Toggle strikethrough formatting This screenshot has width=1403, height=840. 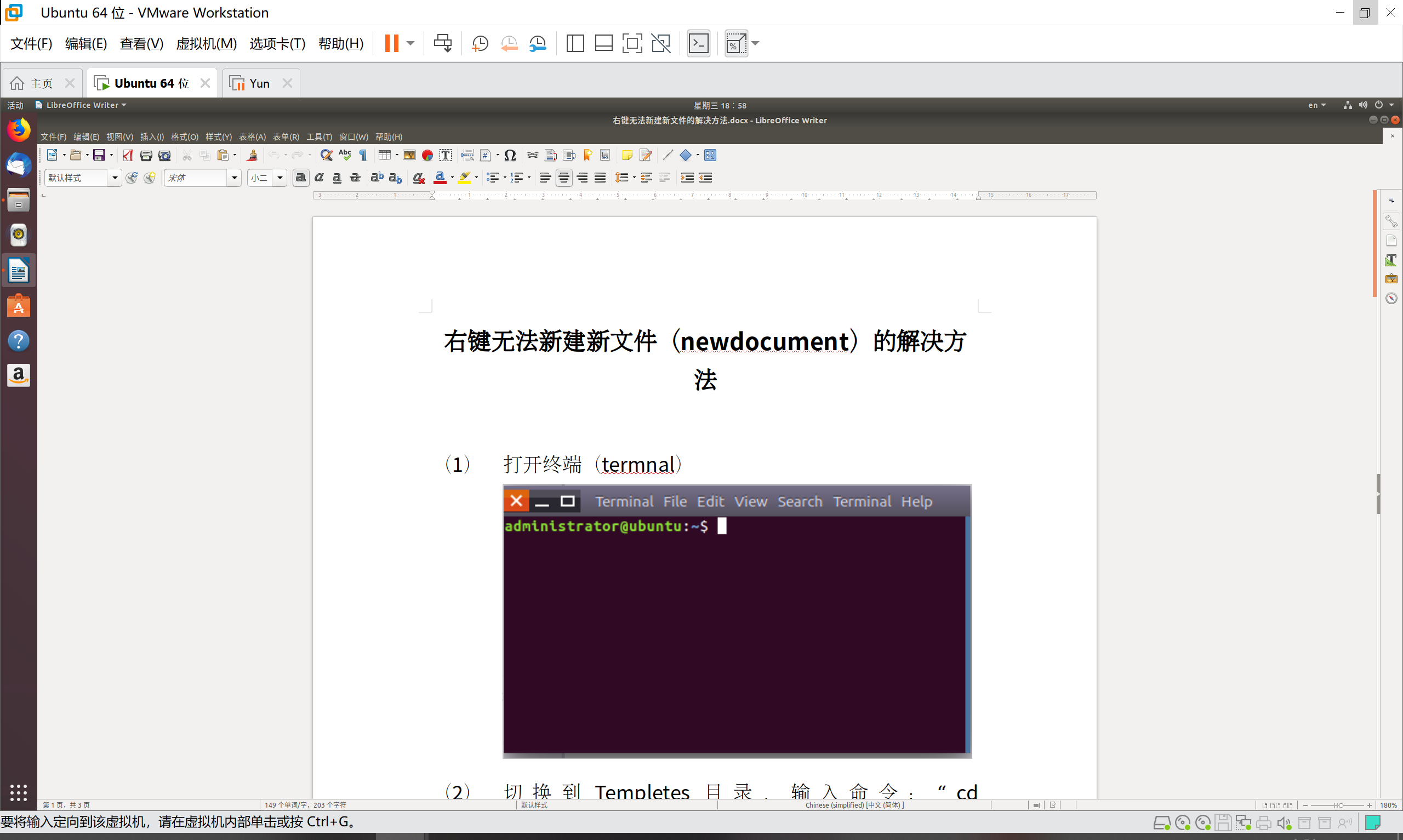pos(356,178)
